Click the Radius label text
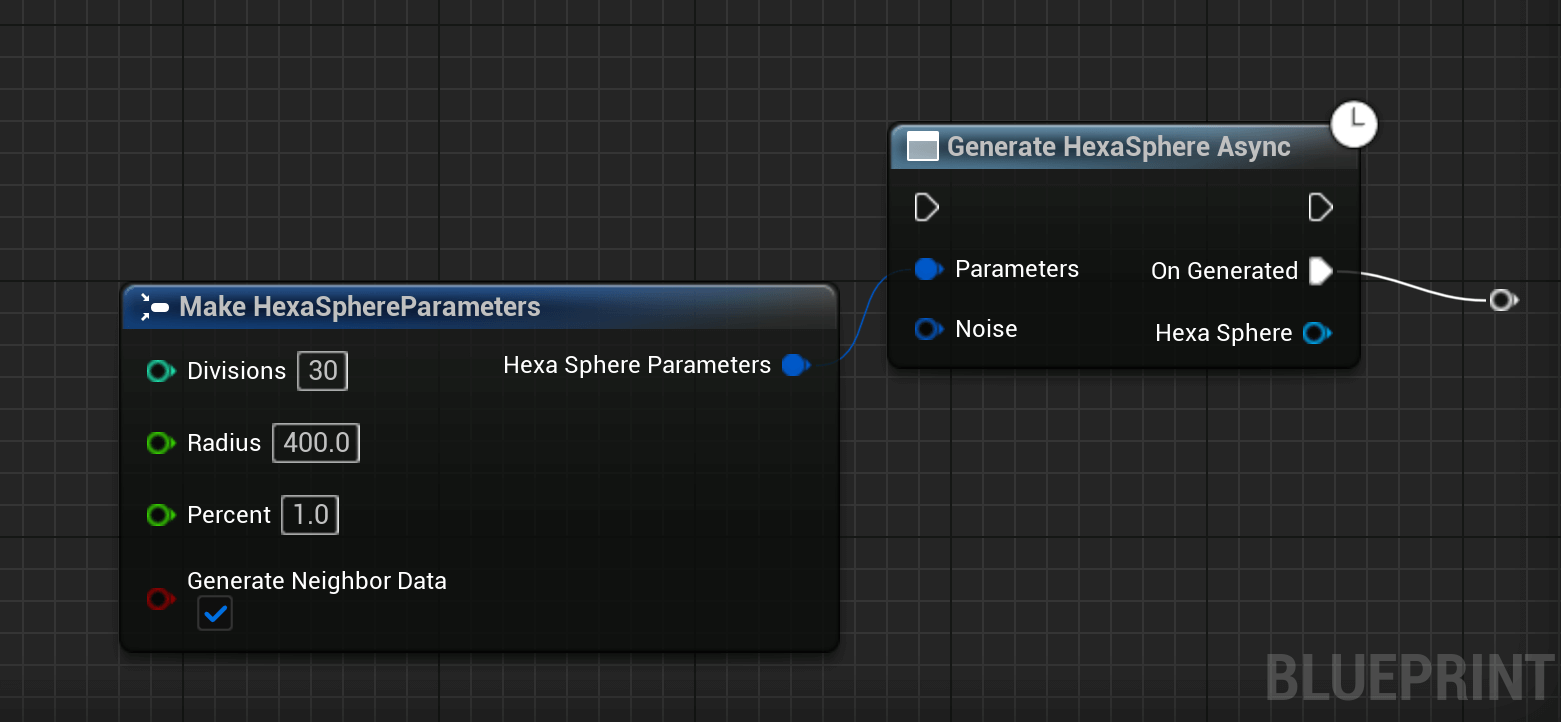 click(x=224, y=443)
